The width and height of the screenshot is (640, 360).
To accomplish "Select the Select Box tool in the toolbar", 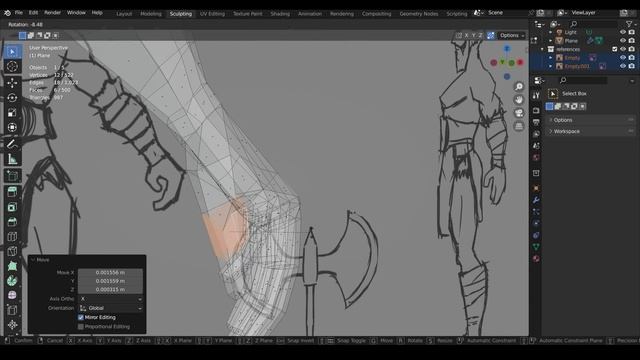I will coord(12,51).
